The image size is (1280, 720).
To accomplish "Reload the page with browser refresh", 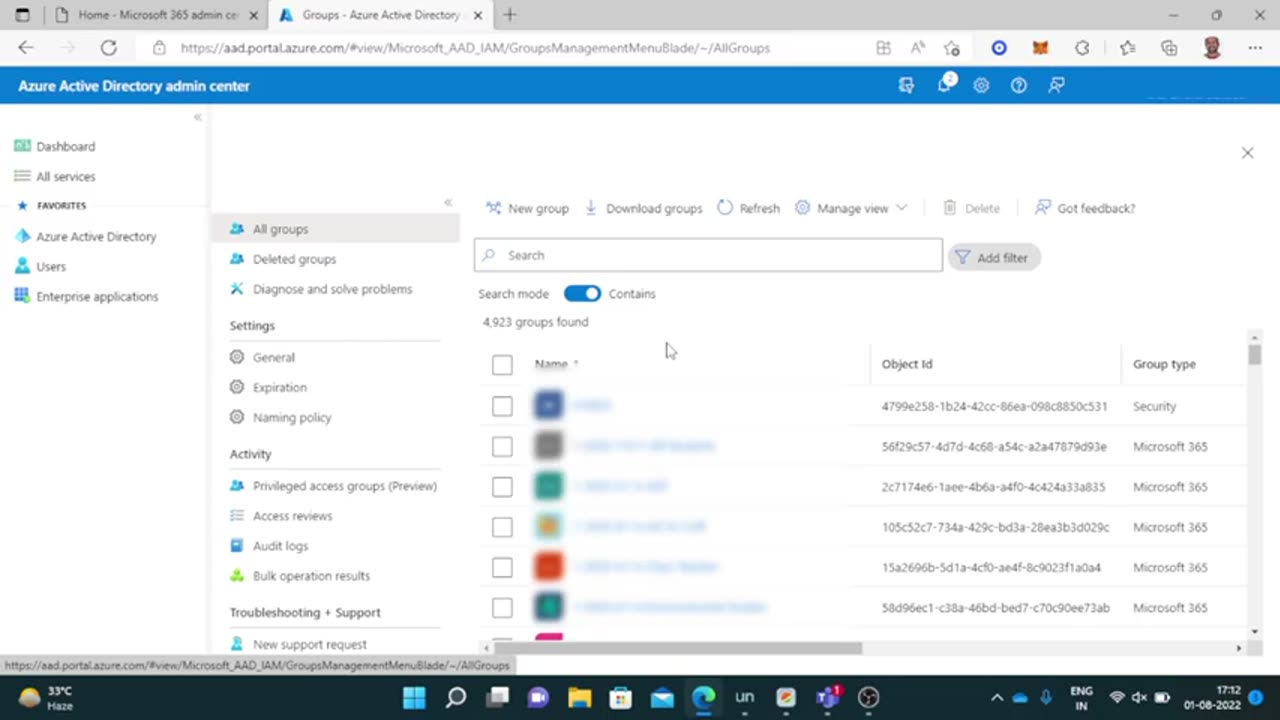I will tap(109, 48).
